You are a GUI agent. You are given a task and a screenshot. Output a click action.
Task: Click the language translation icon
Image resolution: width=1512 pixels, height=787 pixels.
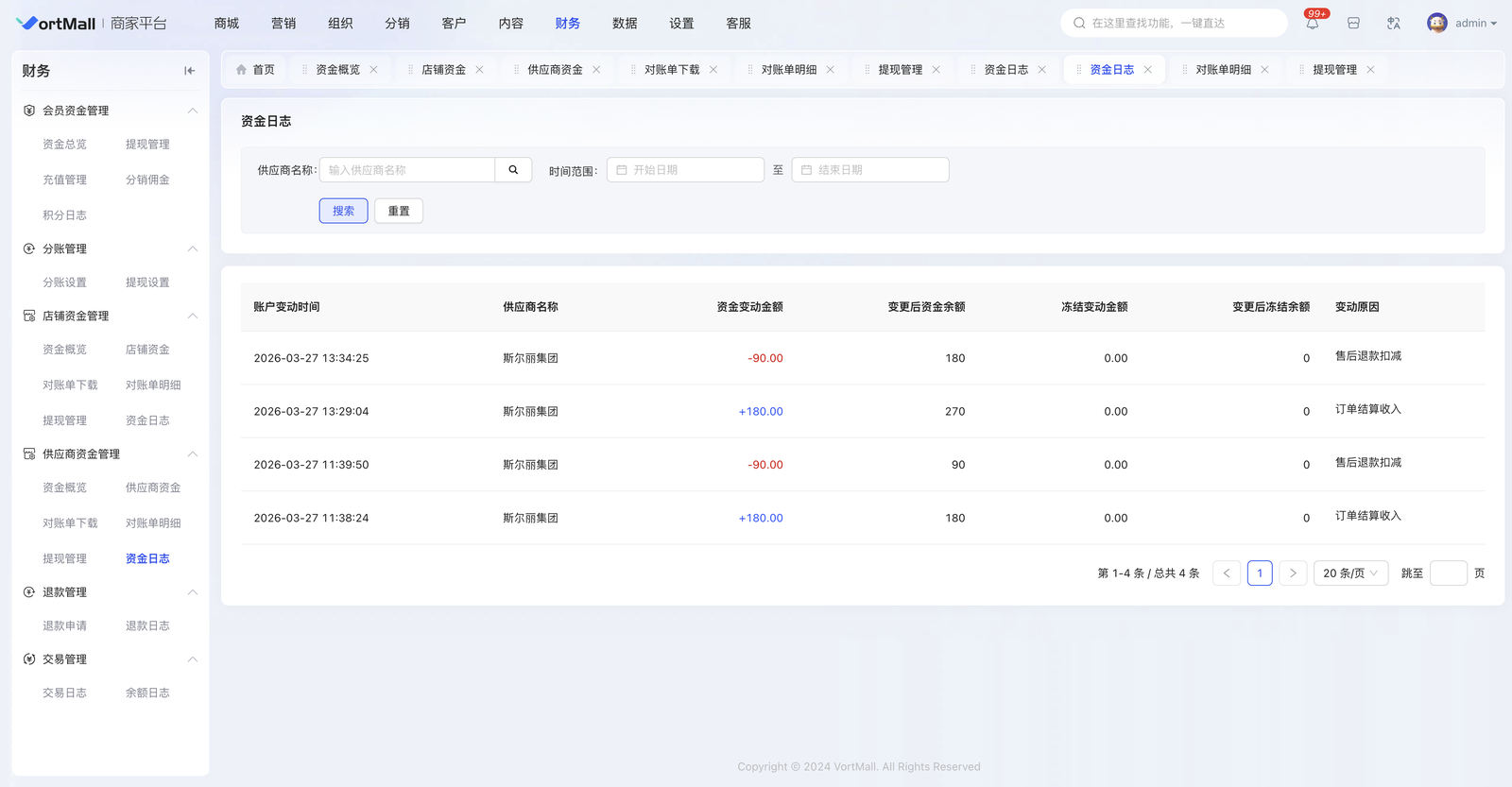1394,24
